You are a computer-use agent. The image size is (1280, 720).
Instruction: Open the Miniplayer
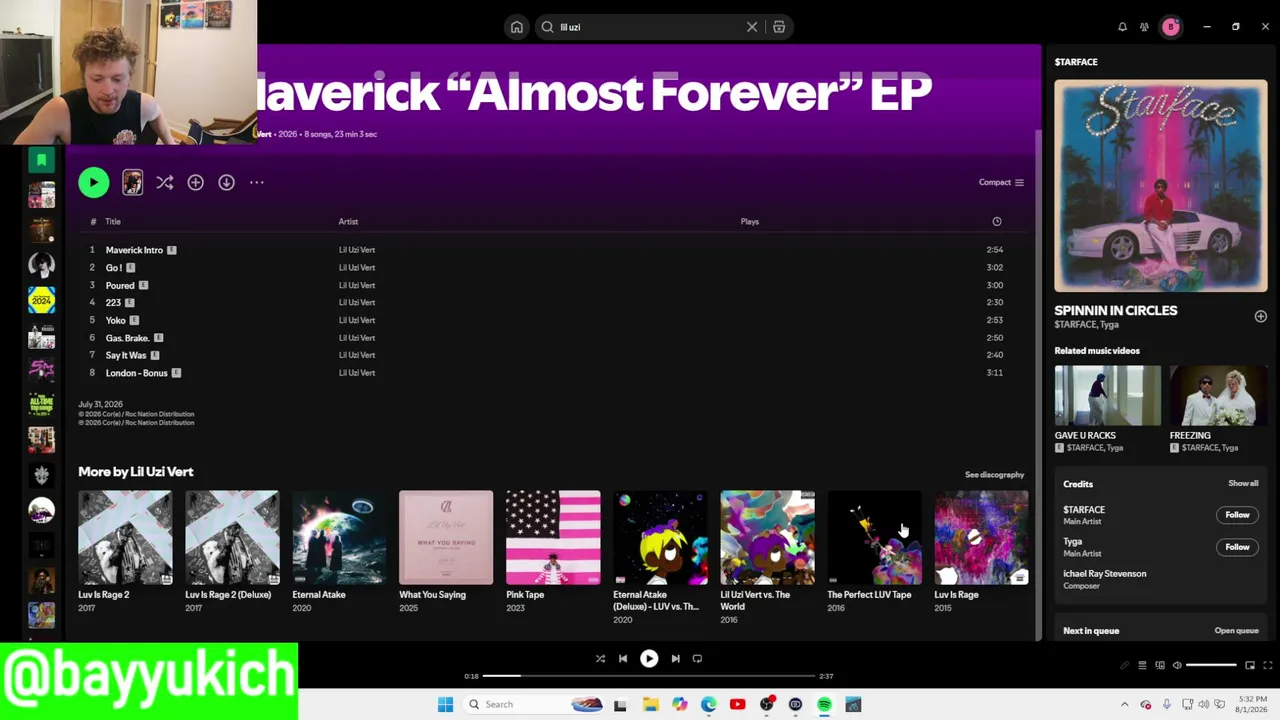[x=1250, y=665]
